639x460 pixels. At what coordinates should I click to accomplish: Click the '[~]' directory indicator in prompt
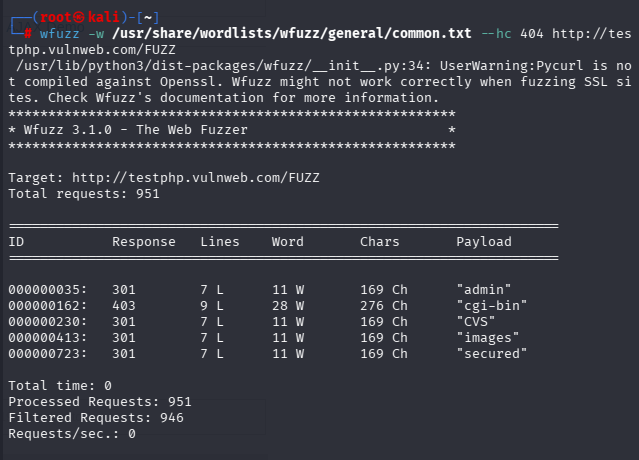coord(148,17)
